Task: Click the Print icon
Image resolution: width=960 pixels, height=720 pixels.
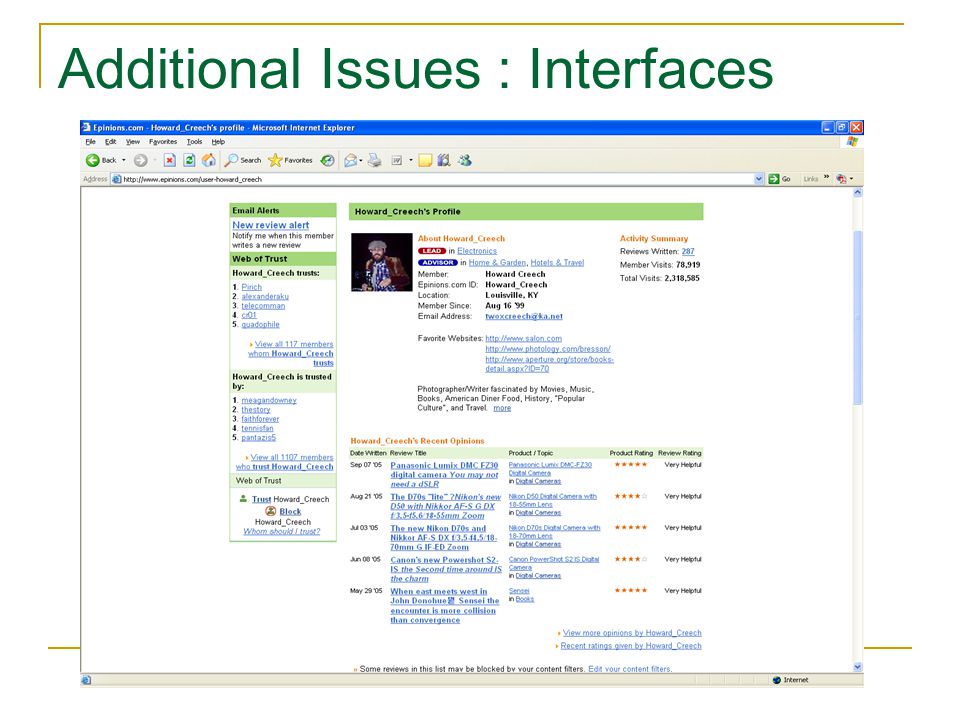Action: 375,160
